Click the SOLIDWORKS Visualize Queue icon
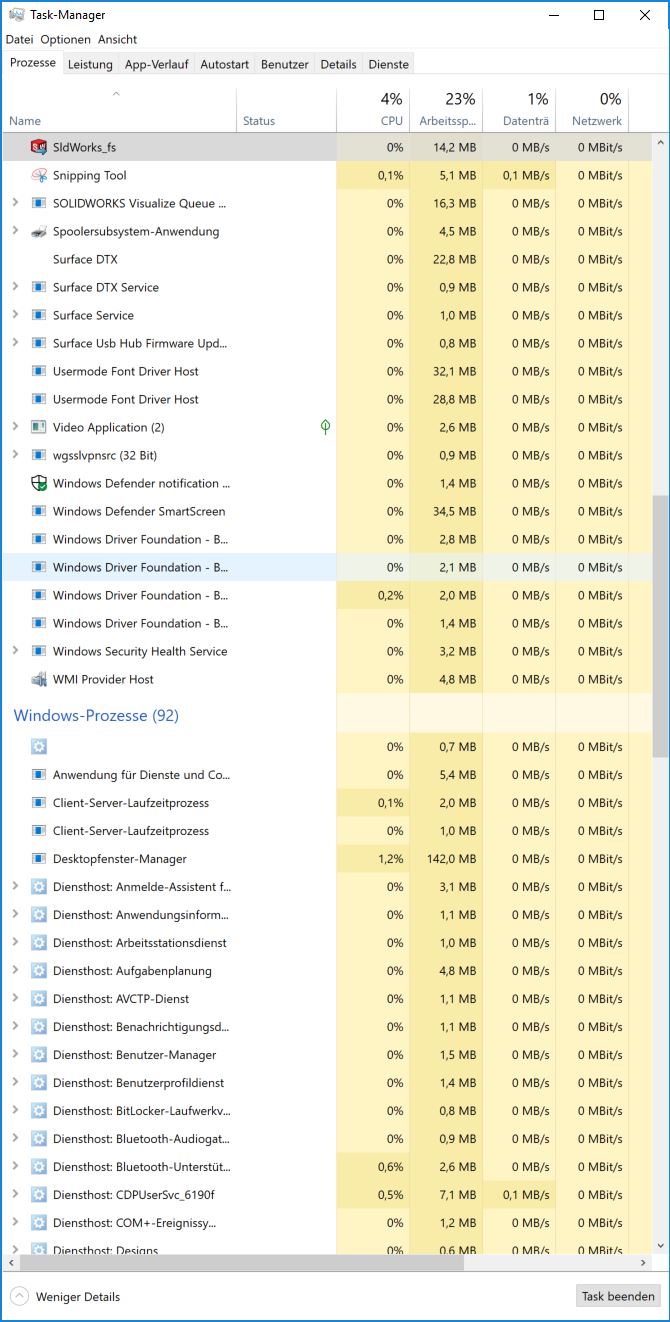 tap(39, 203)
